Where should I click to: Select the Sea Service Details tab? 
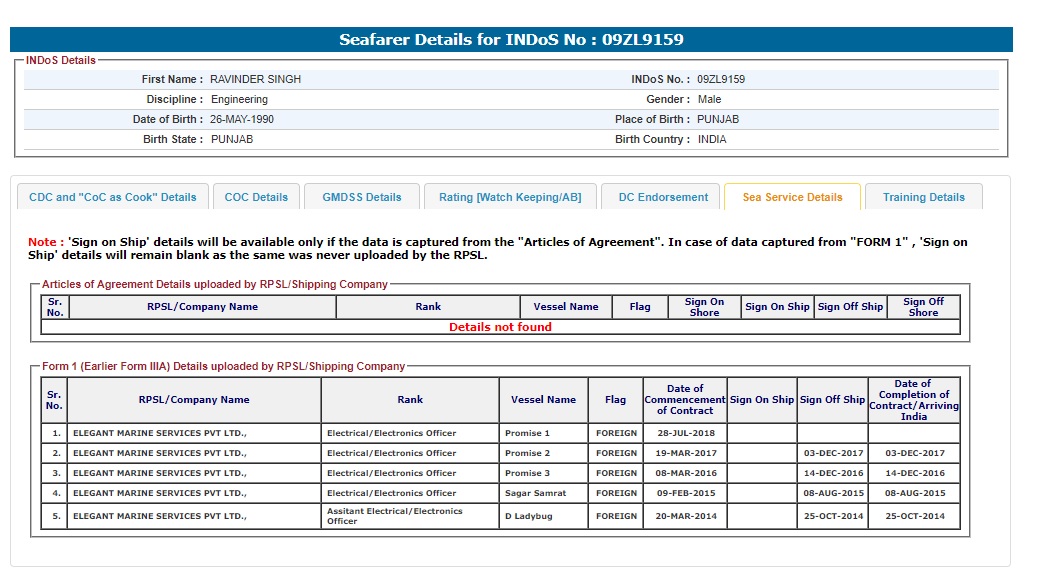[792, 197]
